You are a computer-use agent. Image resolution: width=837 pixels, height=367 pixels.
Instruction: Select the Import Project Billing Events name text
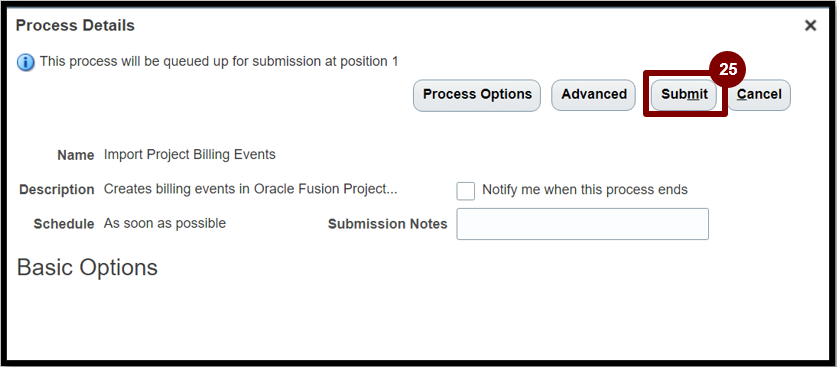[189, 155]
